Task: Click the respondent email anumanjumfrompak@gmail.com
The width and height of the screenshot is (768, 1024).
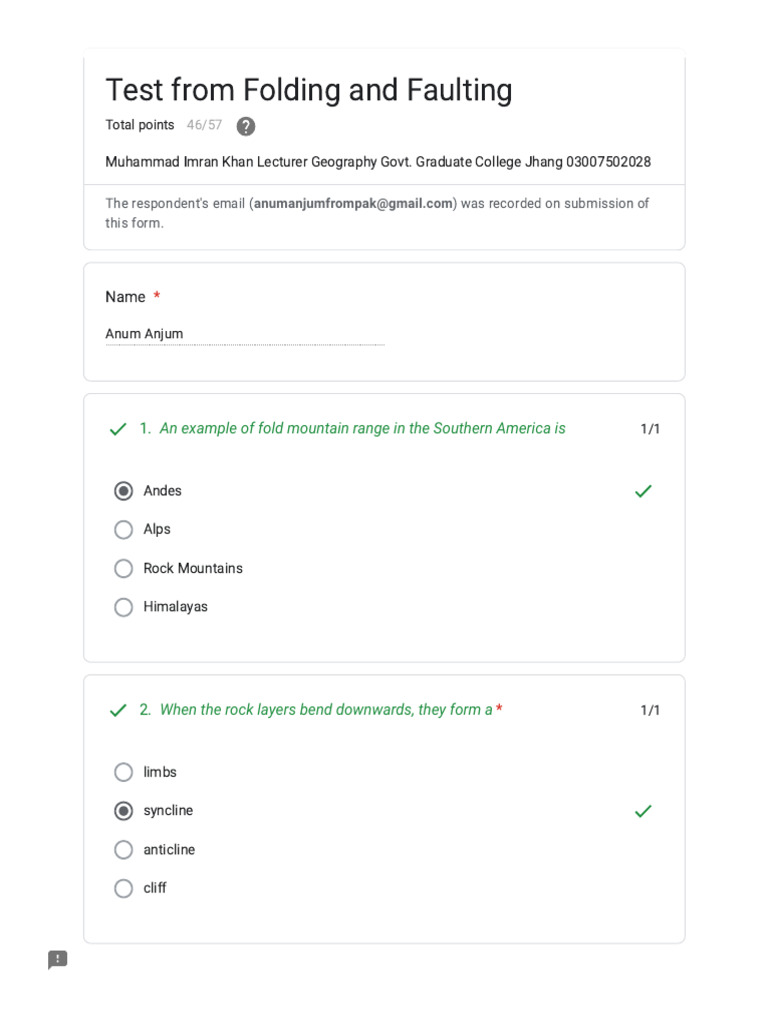Action: 353,203
